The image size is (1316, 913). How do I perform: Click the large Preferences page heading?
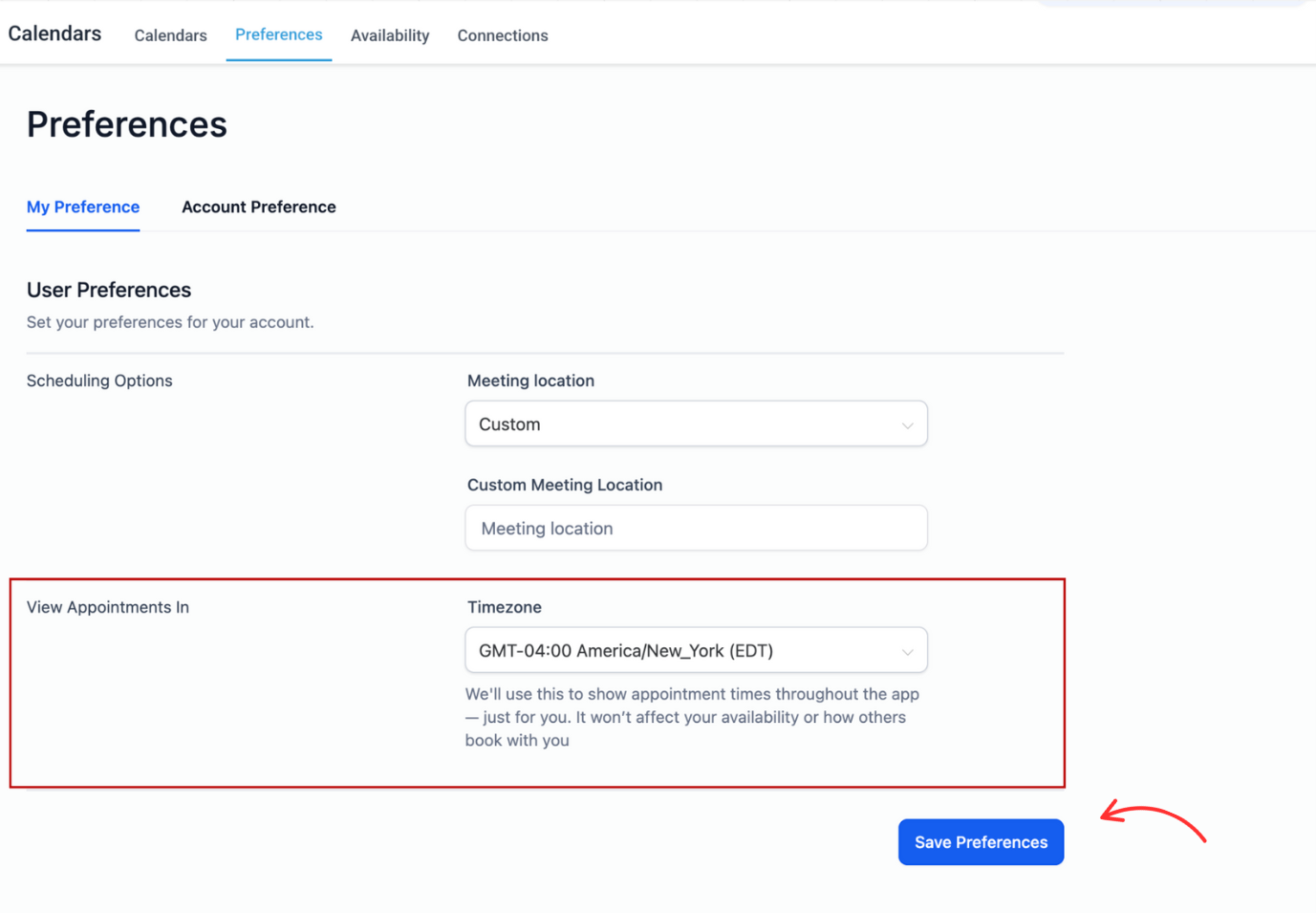click(127, 124)
